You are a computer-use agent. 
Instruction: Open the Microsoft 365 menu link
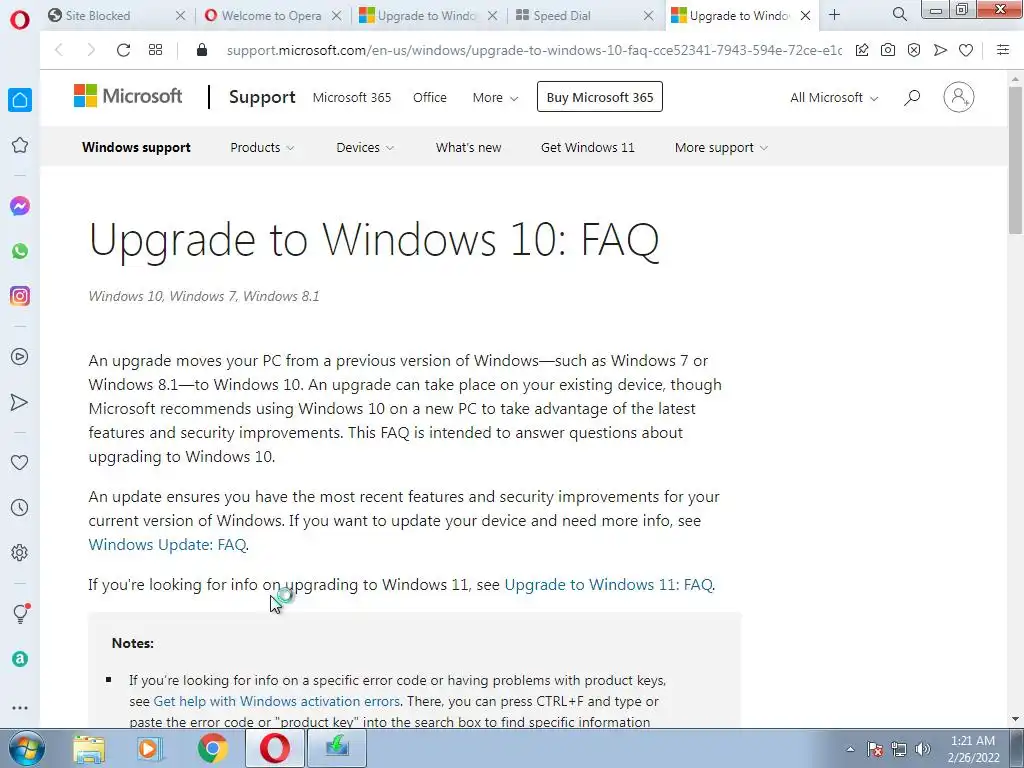351,97
